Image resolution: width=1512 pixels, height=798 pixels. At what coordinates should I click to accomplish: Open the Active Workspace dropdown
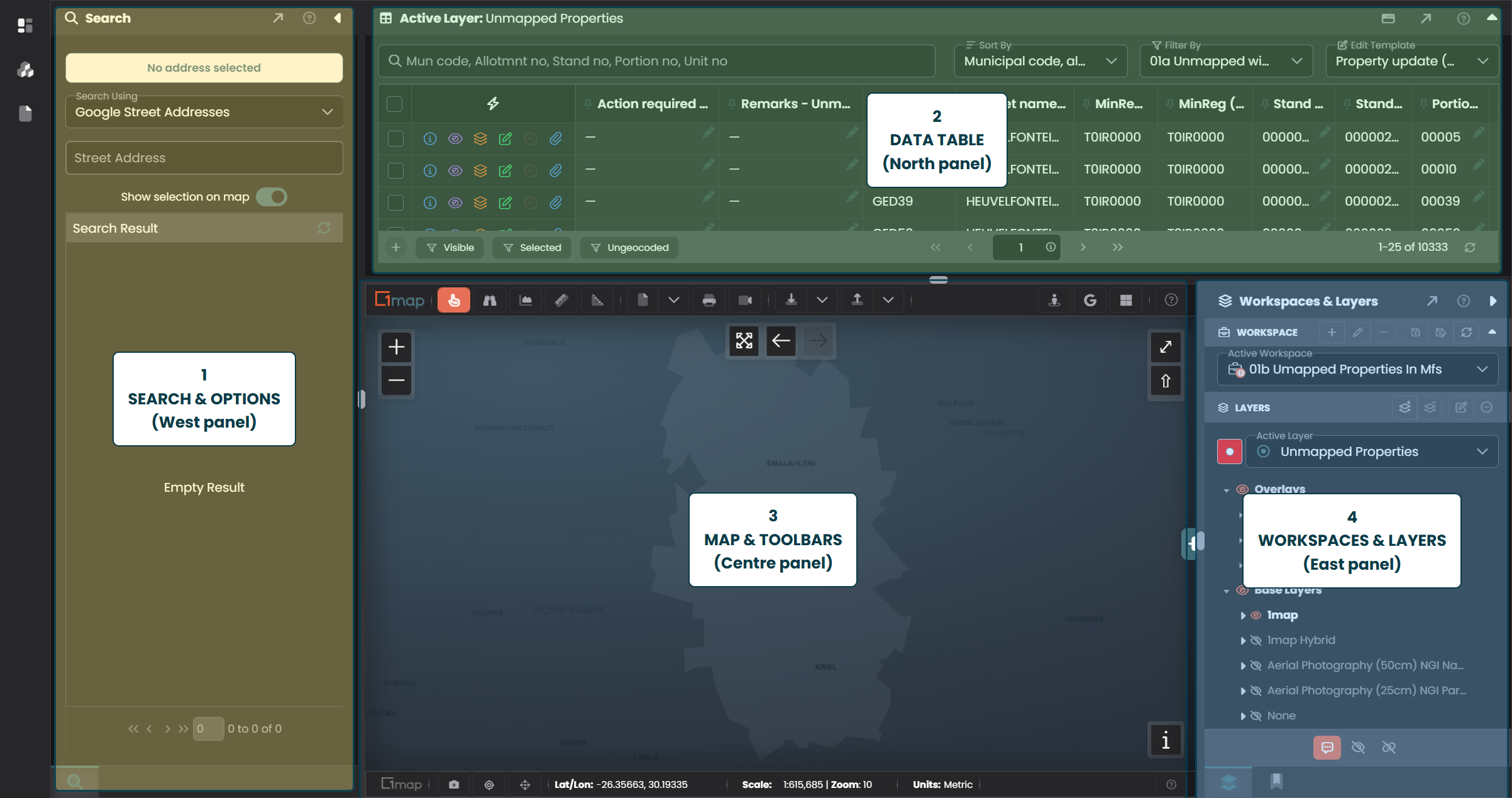1358,369
